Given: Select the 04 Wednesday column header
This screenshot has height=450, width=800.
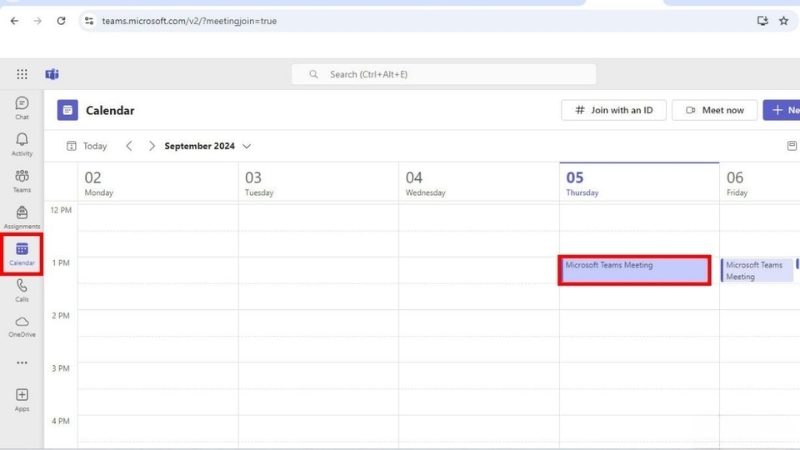Looking at the screenshot, I should [x=479, y=183].
